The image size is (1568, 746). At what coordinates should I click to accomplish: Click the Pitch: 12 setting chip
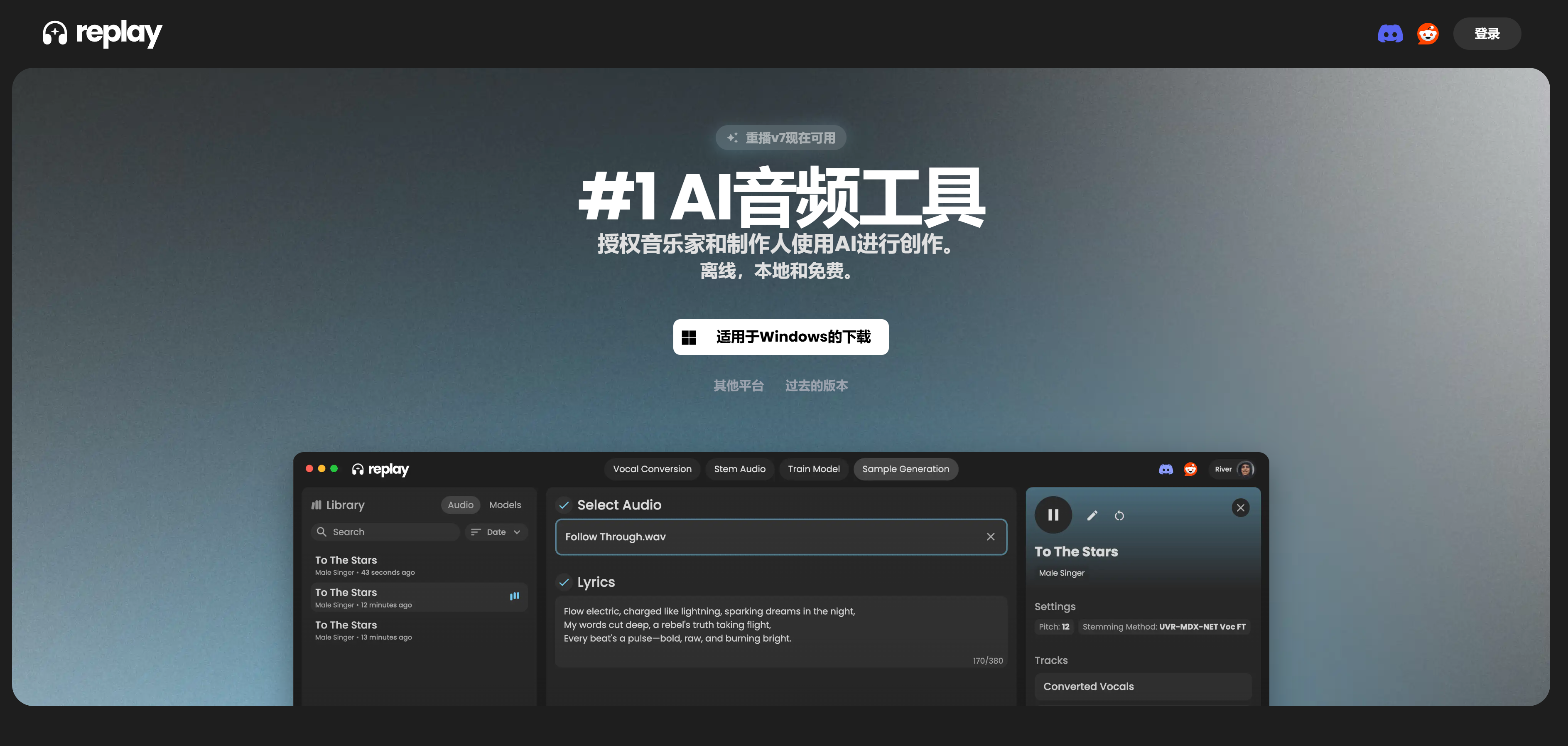[1054, 627]
